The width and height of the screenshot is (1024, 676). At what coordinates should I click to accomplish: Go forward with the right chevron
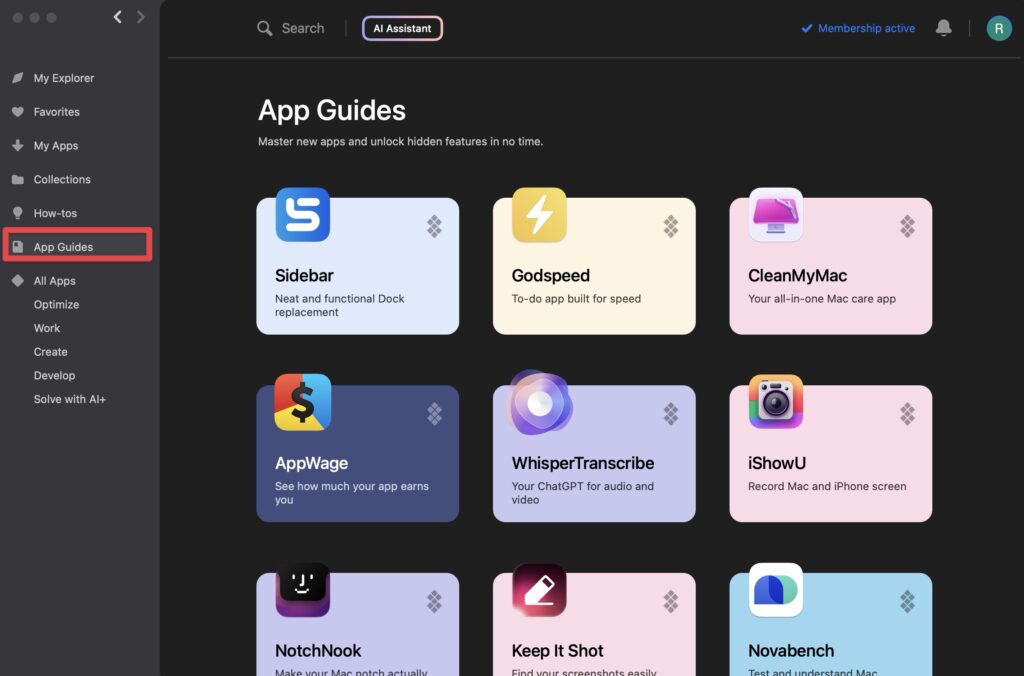click(140, 17)
